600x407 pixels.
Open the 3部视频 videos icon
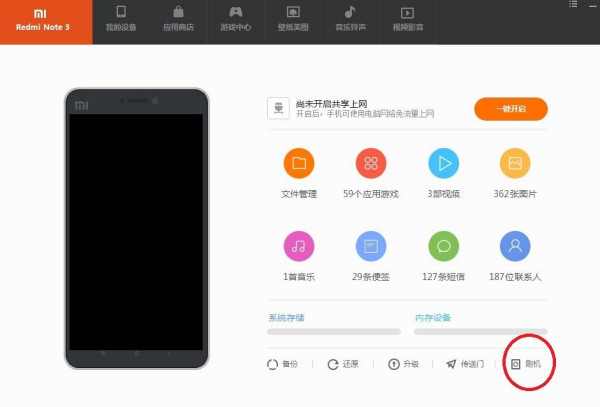click(x=443, y=163)
